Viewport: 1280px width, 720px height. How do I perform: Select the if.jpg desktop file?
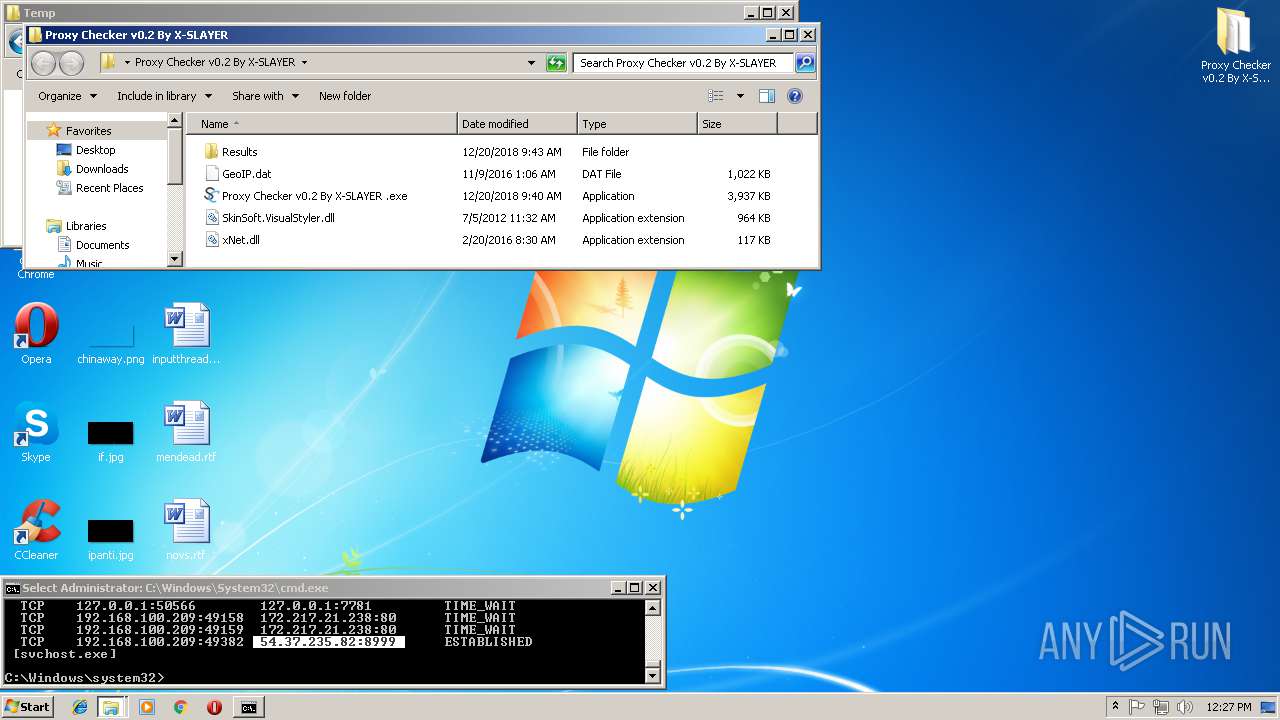[110, 441]
